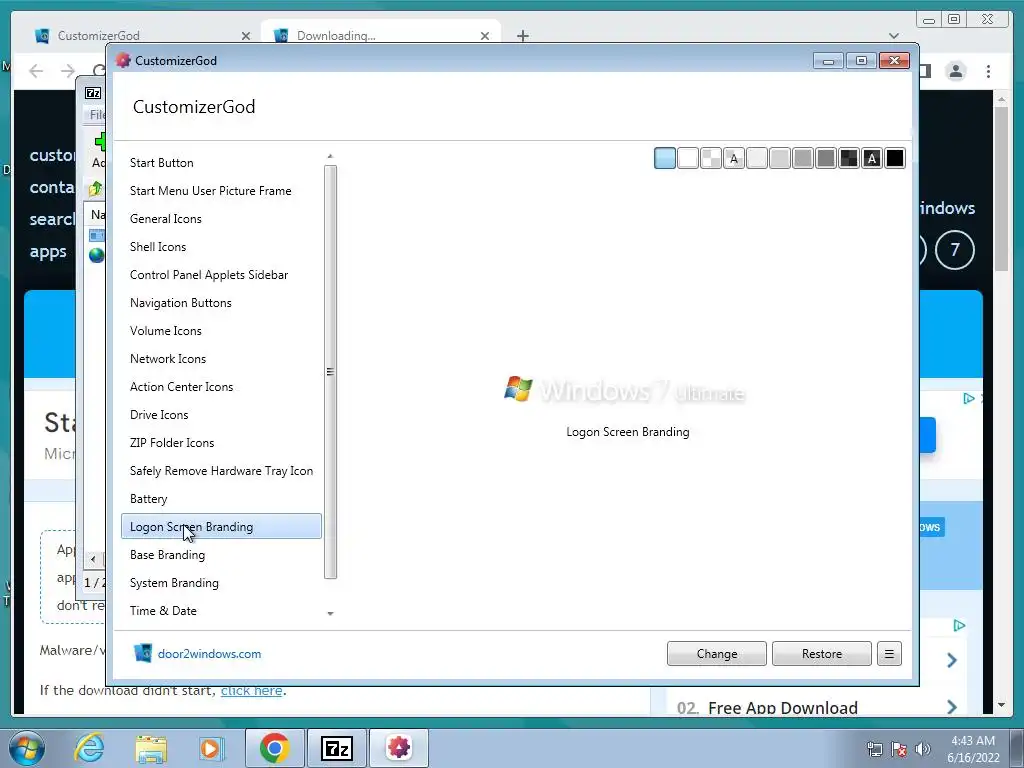This screenshot has height=768, width=1024.
Task: Click the circled 7 badge on webpage
Action: click(955, 249)
